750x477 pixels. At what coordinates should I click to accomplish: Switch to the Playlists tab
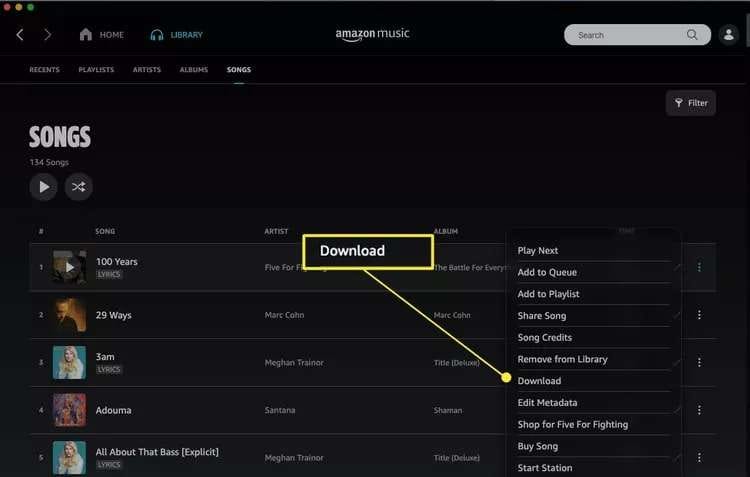[x=96, y=69]
